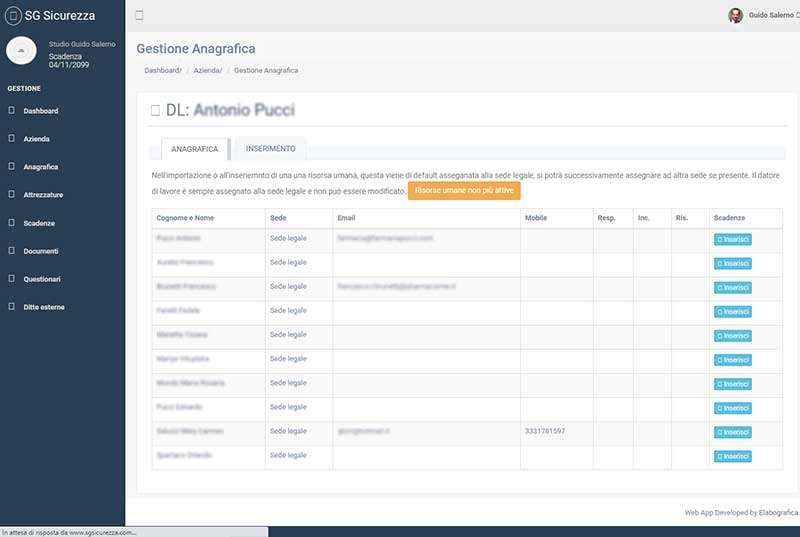Open the Anagrafica sidebar menu
The height and width of the screenshot is (537, 800).
pos(40,167)
